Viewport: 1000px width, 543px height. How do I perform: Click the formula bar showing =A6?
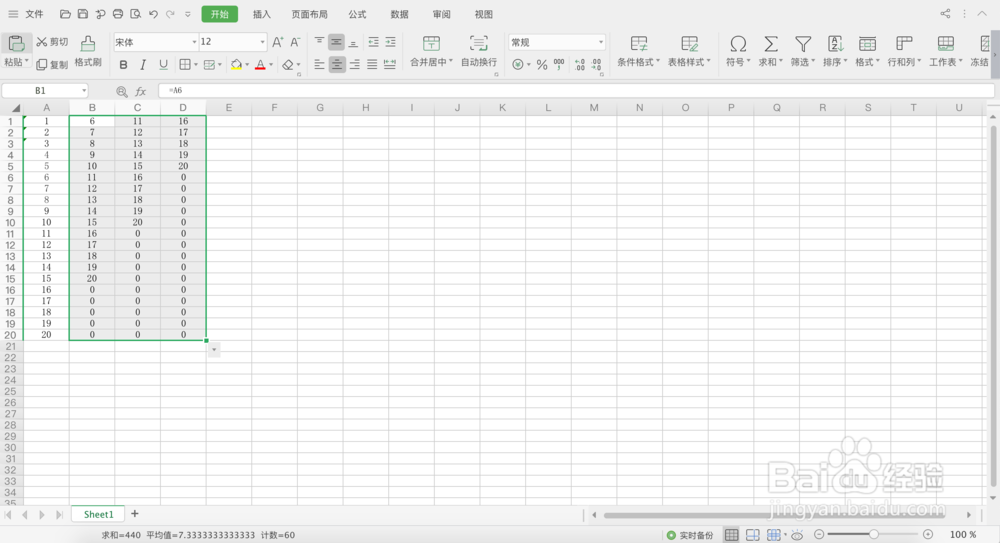(x=576, y=91)
